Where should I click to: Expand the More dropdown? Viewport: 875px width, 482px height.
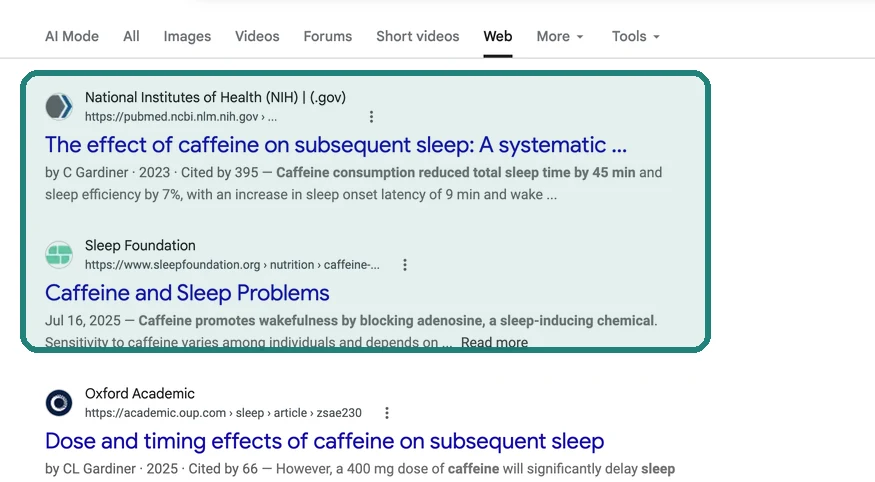(x=560, y=36)
